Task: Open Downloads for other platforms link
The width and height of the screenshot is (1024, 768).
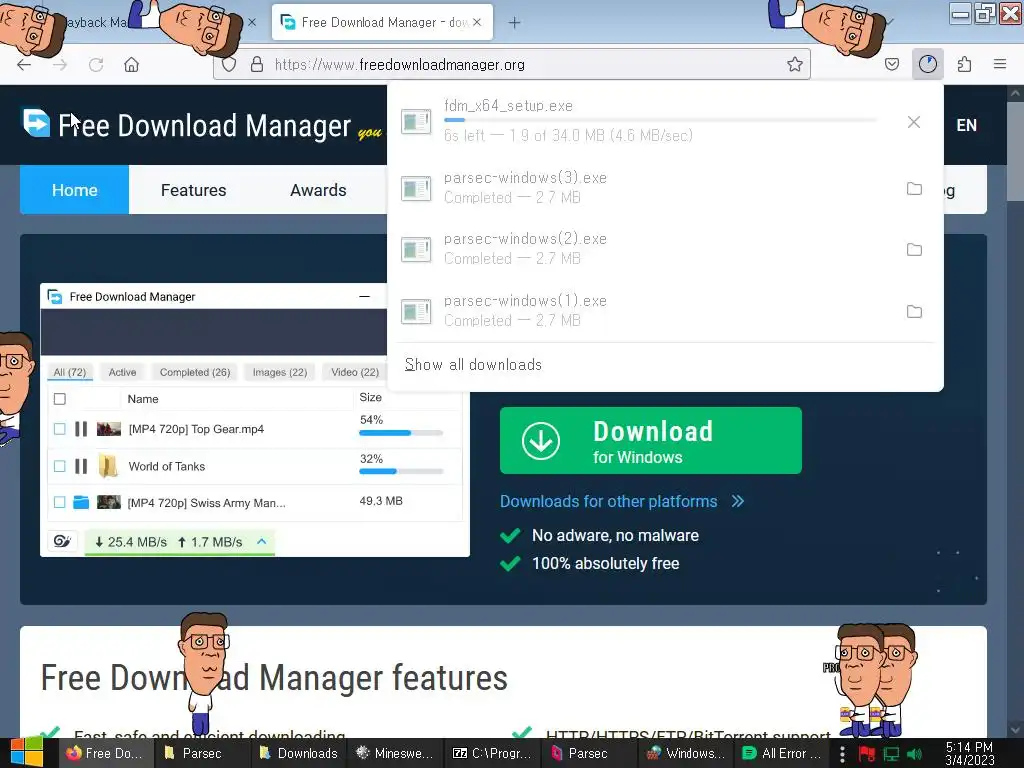Action: tap(609, 502)
